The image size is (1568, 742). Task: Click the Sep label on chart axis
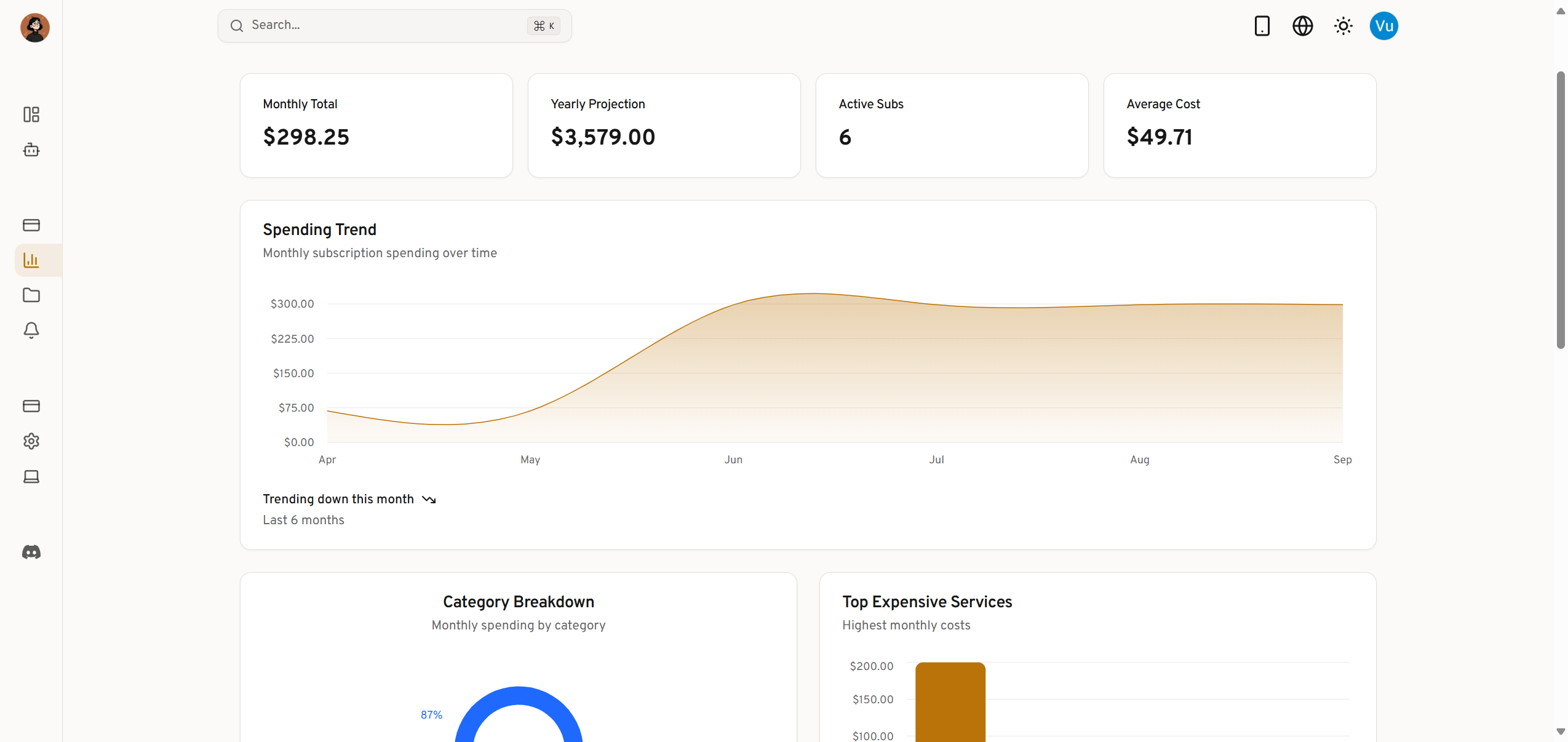click(1343, 460)
